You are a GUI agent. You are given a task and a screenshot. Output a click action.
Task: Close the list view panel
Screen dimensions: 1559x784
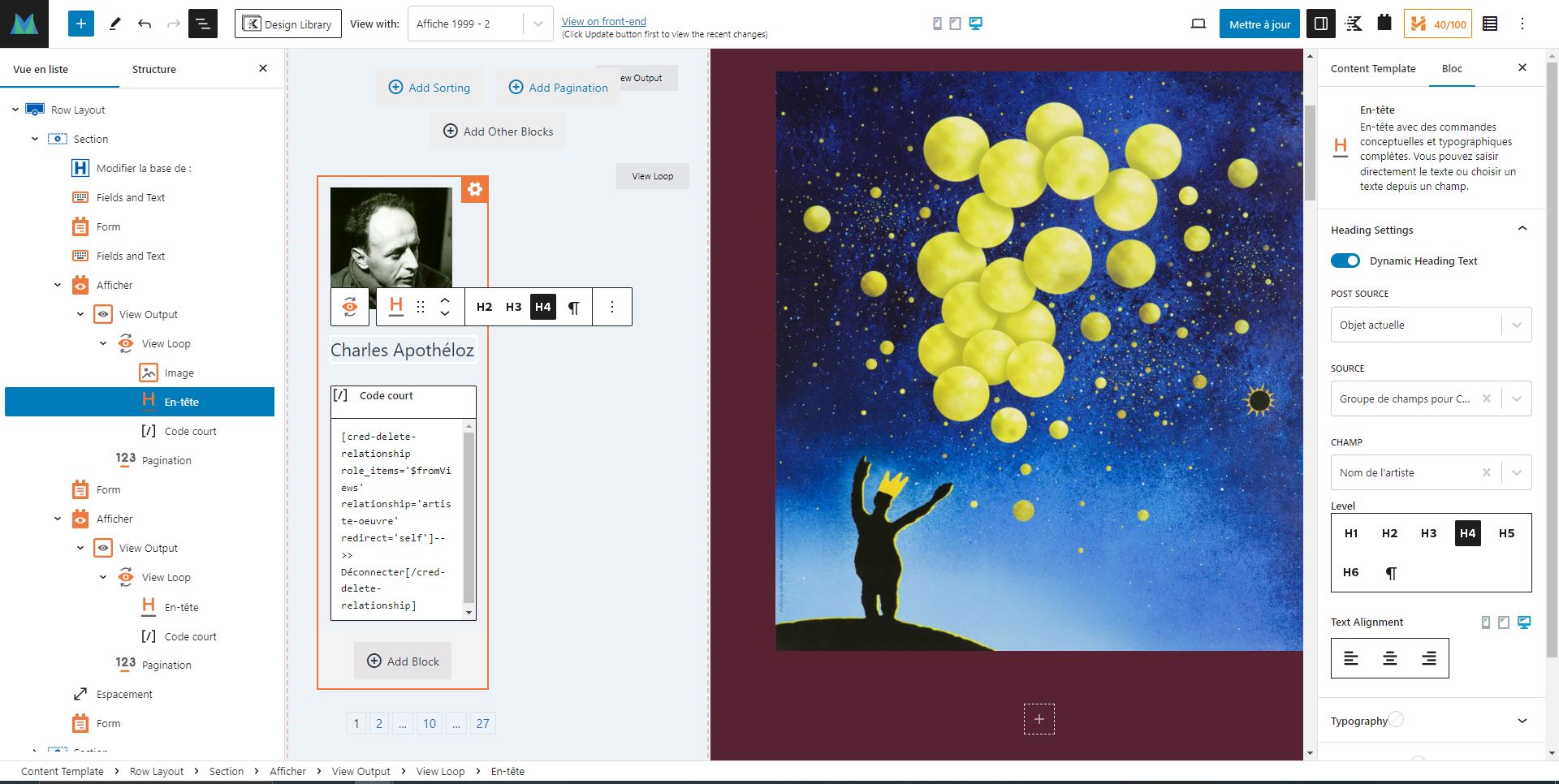(x=263, y=69)
